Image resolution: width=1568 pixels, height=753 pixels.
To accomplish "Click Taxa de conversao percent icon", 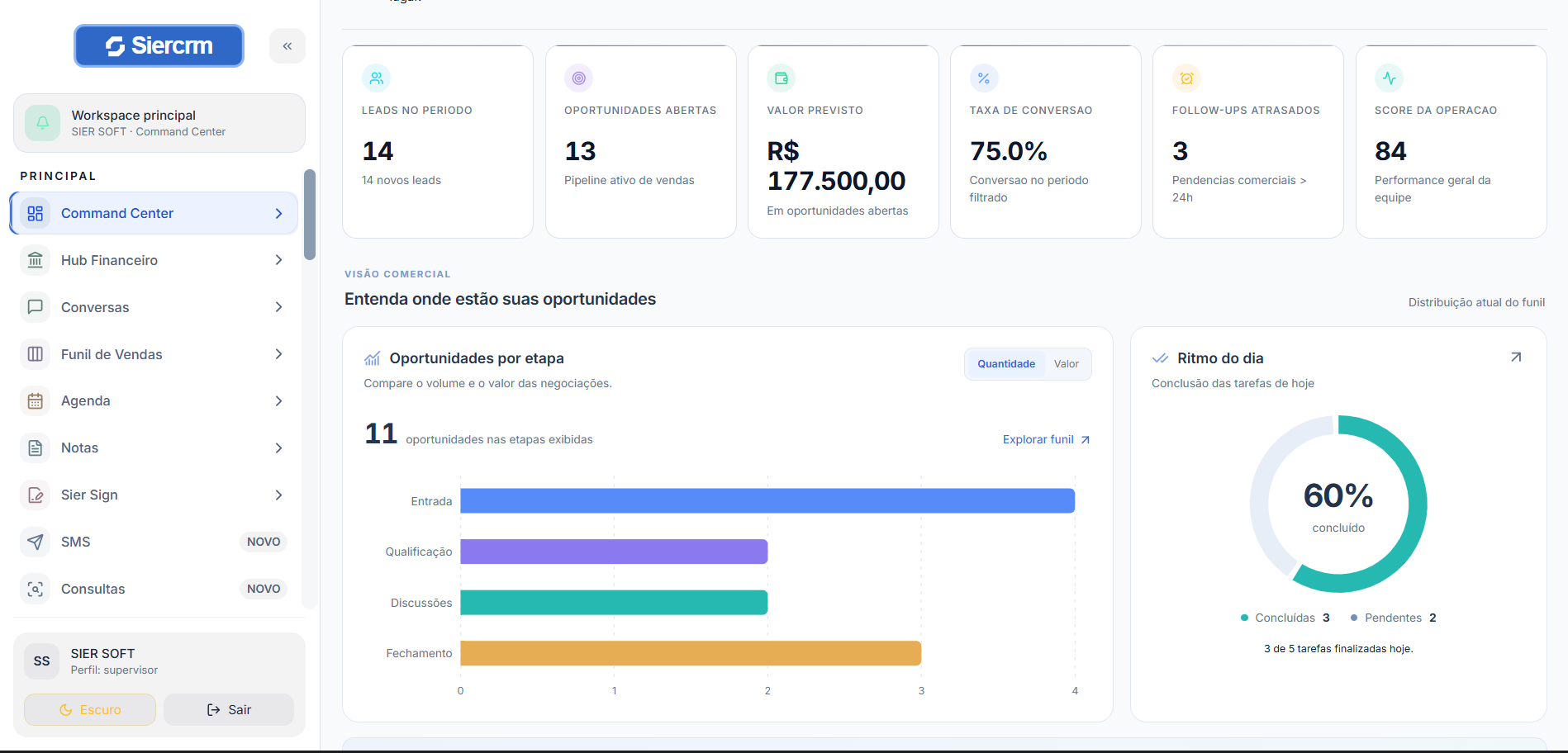I will pyautogui.click(x=984, y=78).
